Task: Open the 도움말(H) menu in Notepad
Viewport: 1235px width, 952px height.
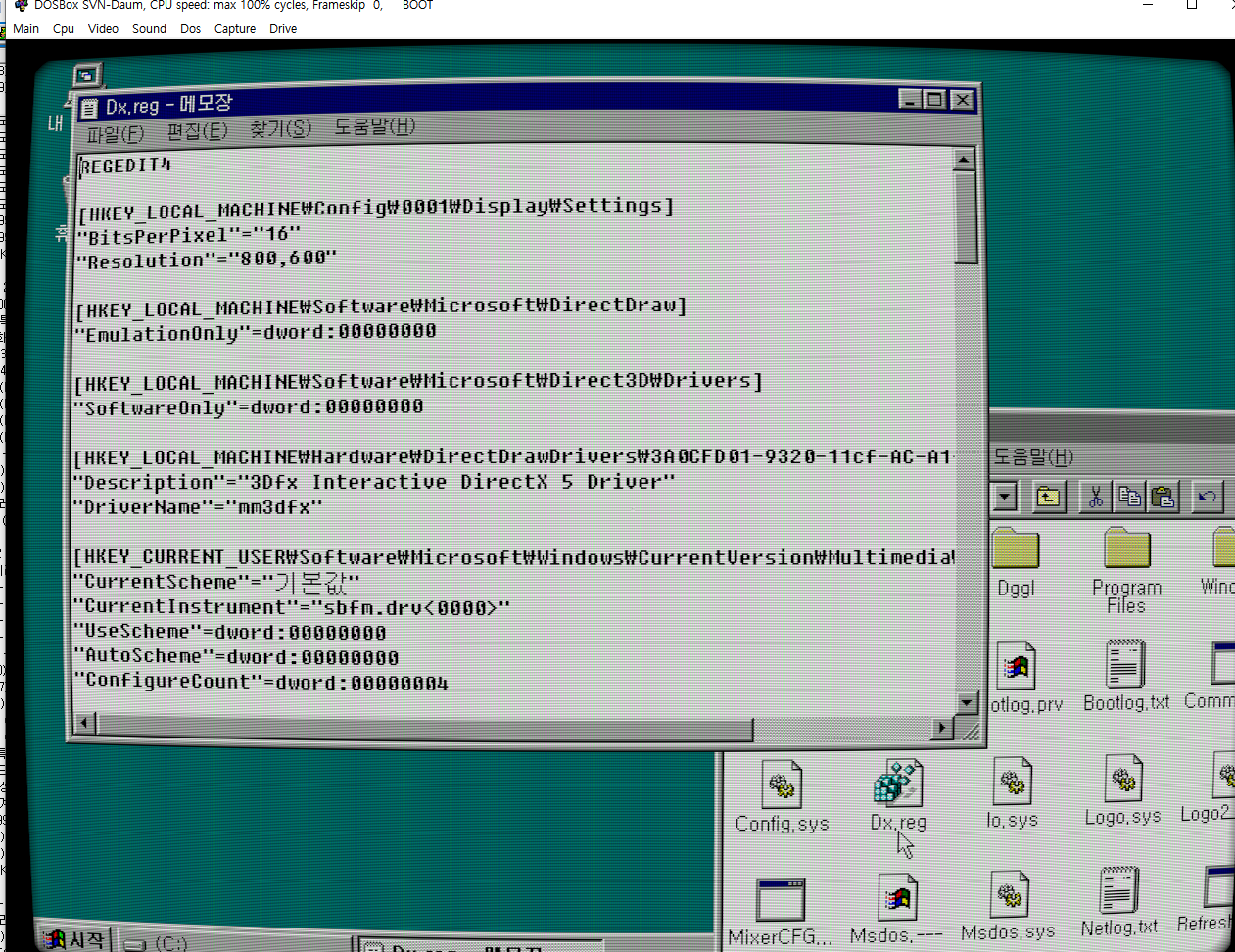Action: 374,126
